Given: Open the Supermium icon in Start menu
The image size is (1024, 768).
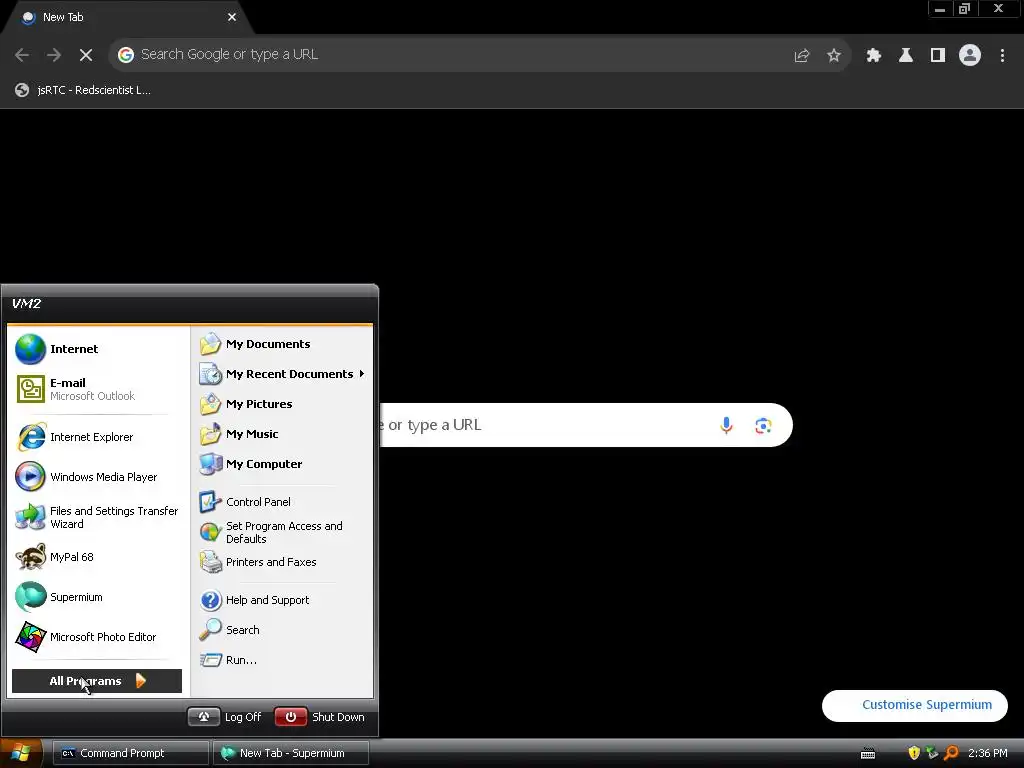Looking at the screenshot, I should [x=31, y=597].
